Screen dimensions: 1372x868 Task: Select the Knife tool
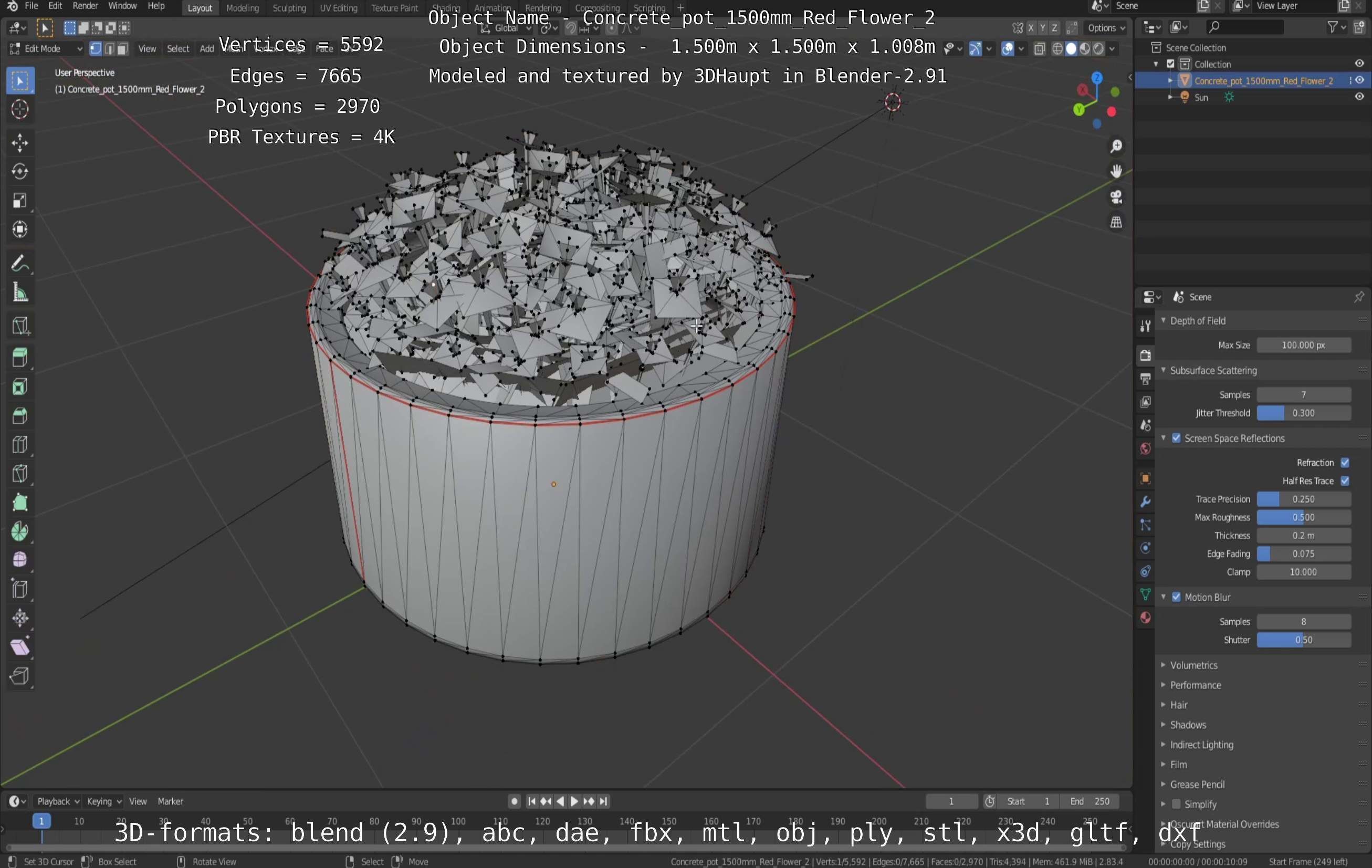pyautogui.click(x=20, y=474)
